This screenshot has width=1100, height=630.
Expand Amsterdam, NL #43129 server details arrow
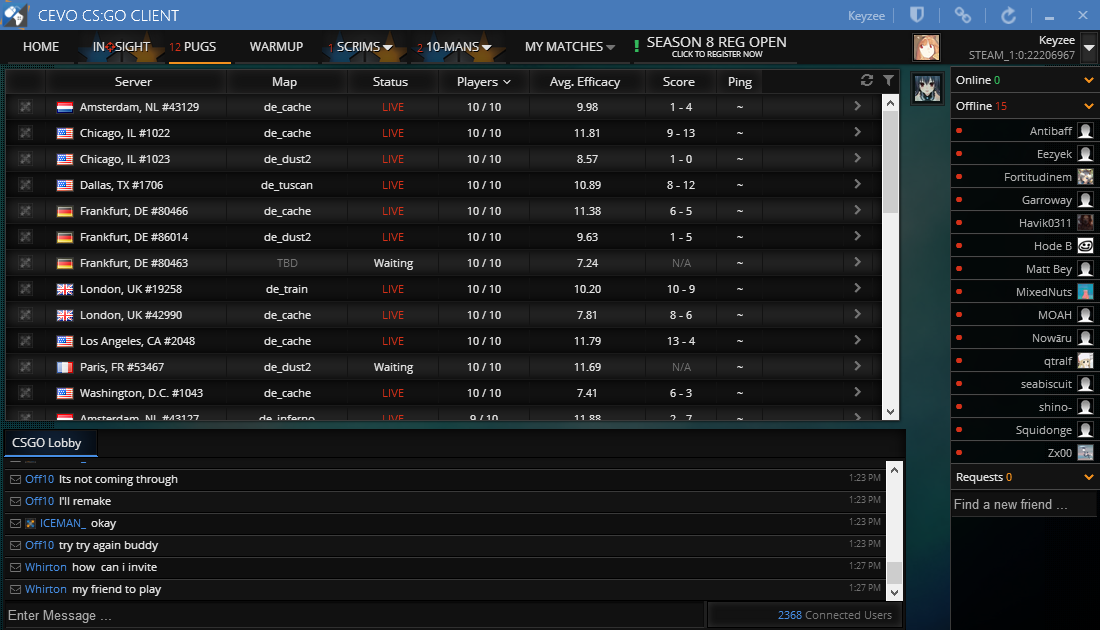[x=857, y=106]
